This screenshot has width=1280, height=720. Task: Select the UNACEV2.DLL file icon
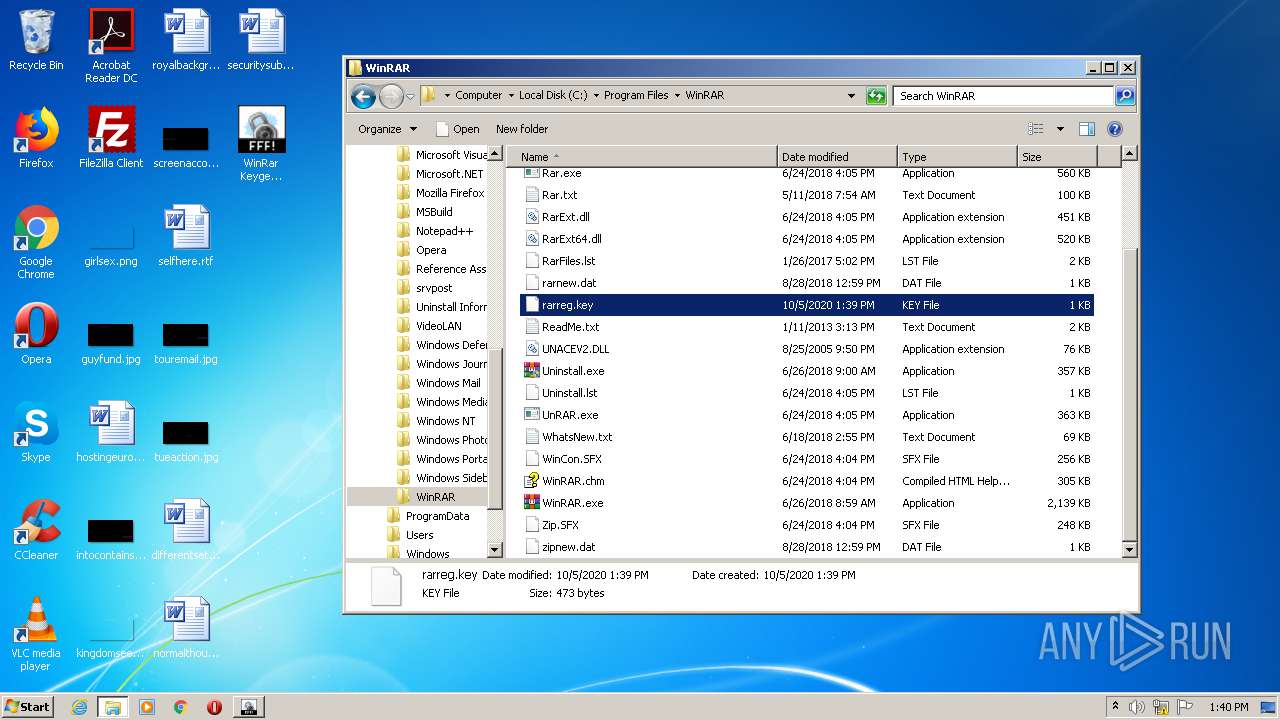point(532,349)
